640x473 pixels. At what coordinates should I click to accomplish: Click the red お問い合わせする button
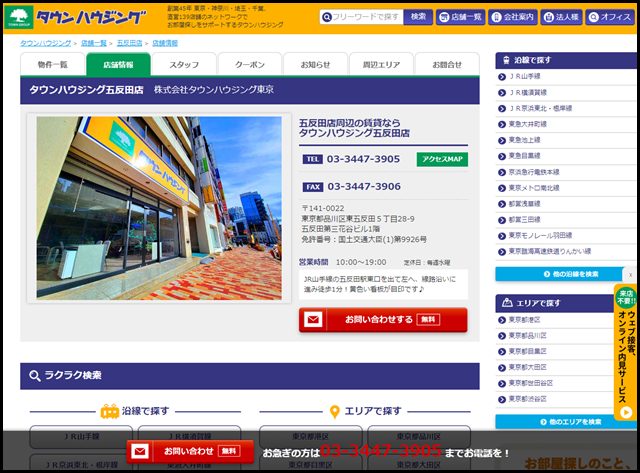click(x=383, y=320)
